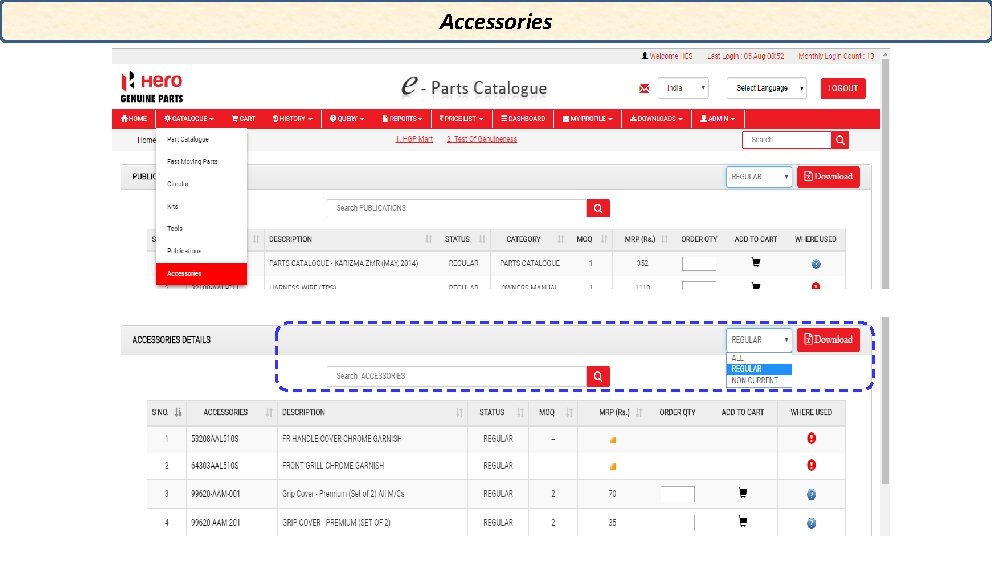The width and height of the screenshot is (992, 567).
Task: Open the CATALOGUE menu
Action: point(189,119)
